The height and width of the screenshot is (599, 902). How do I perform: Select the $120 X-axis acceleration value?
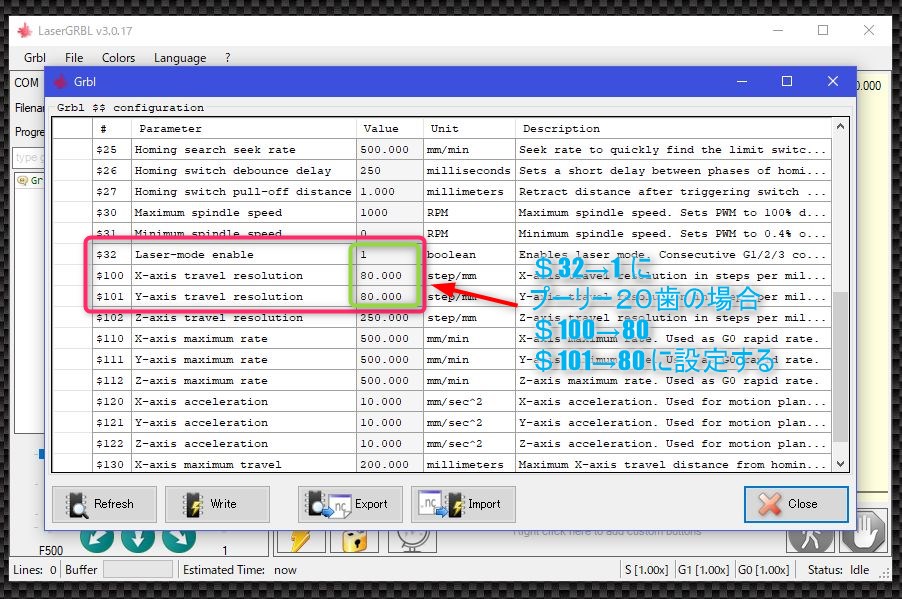pyautogui.click(x=389, y=402)
